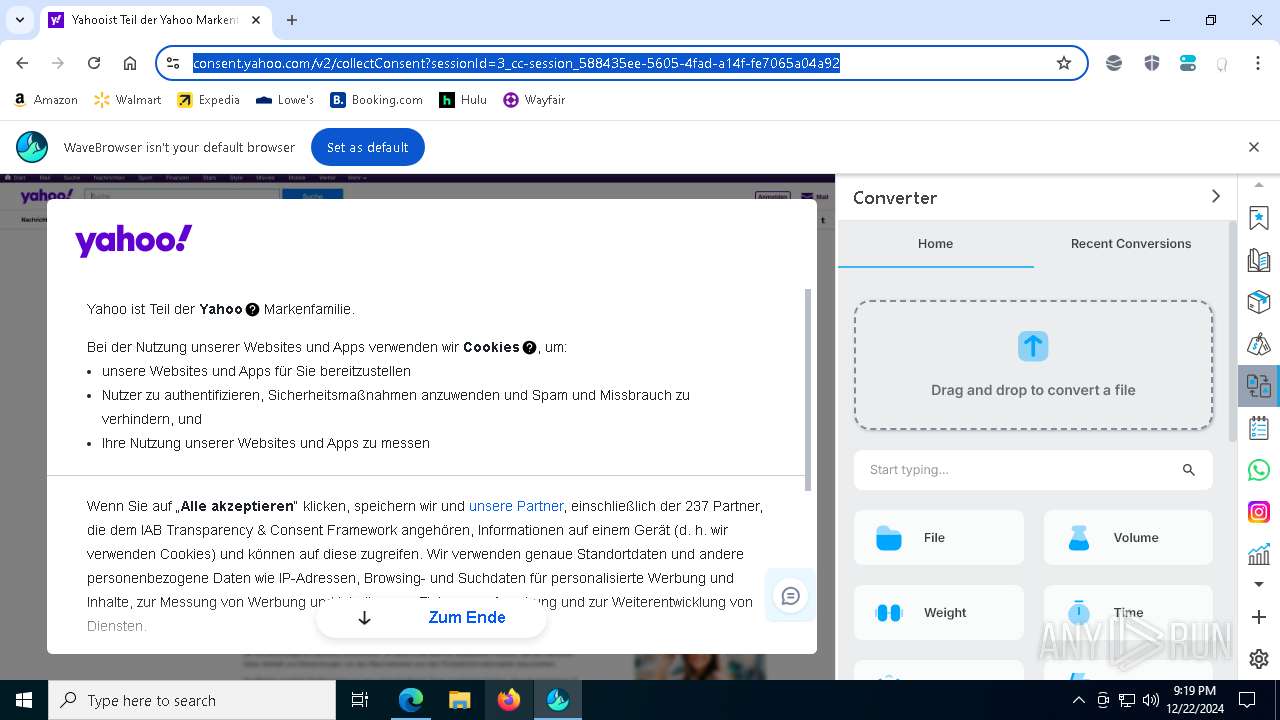Viewport: 1280px width, 720px height.
Task: Choose the File conversion category
Action: pos(939,538)
